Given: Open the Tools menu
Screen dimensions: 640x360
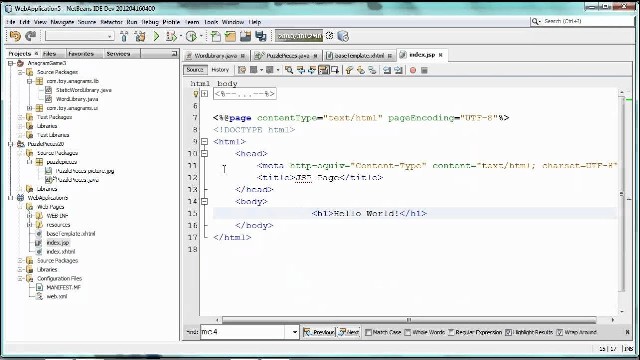Looking at the screenshot, I should click(211, 22).
